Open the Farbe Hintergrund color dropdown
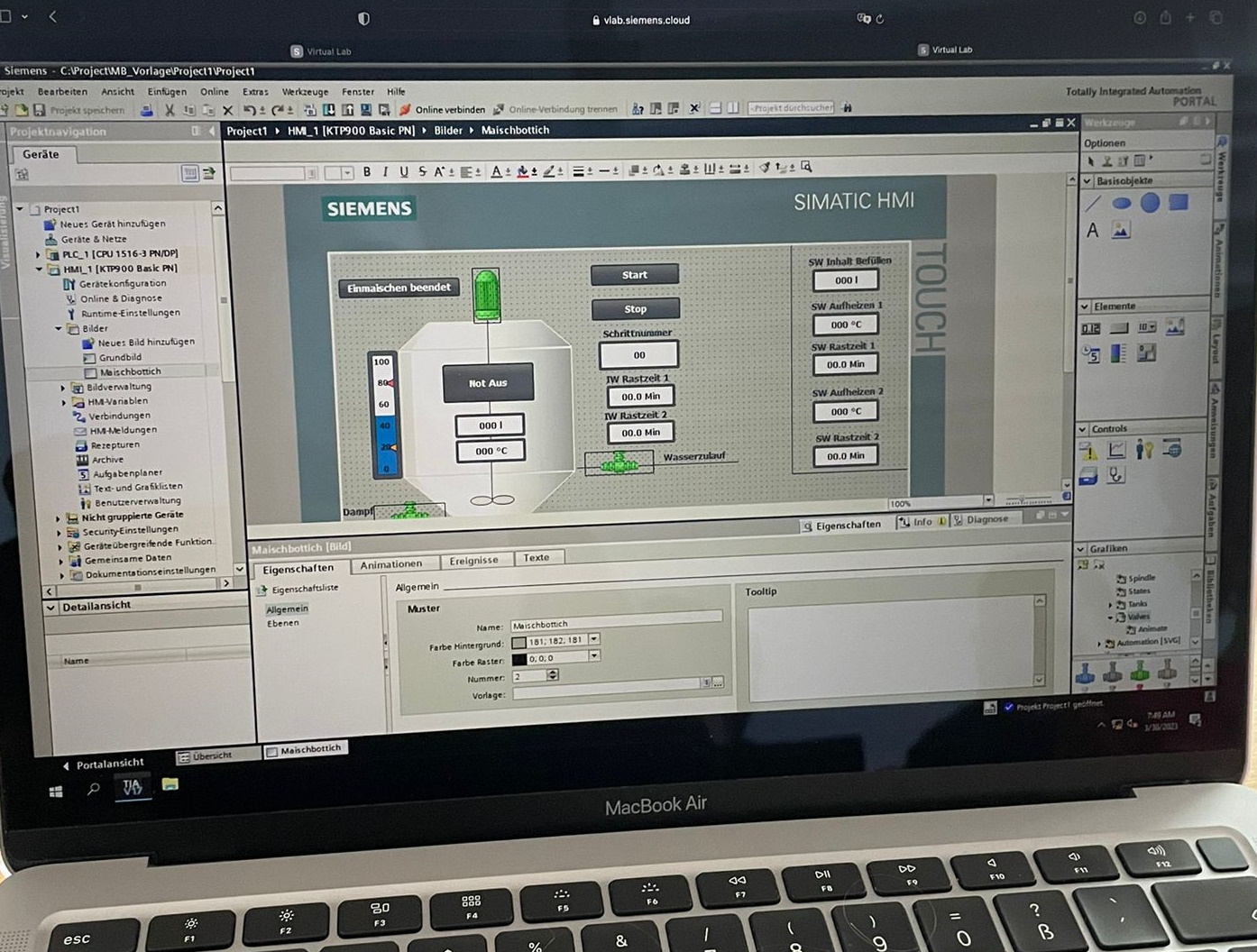This screenshot has height=952, width=1257. click(x=593, y=639)
